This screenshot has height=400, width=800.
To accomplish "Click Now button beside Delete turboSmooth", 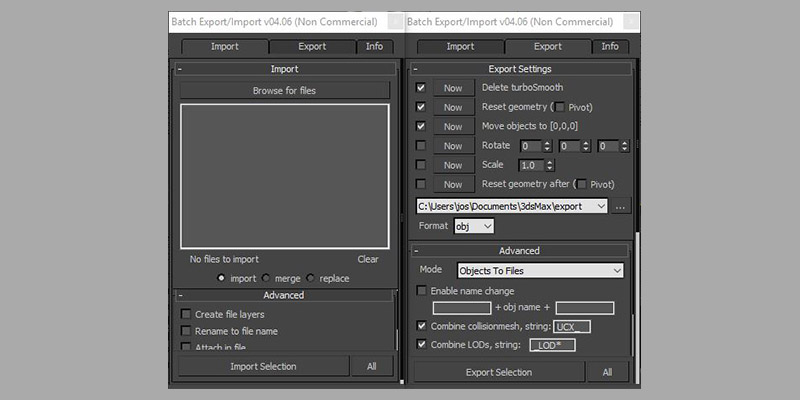I will (453, 88).
